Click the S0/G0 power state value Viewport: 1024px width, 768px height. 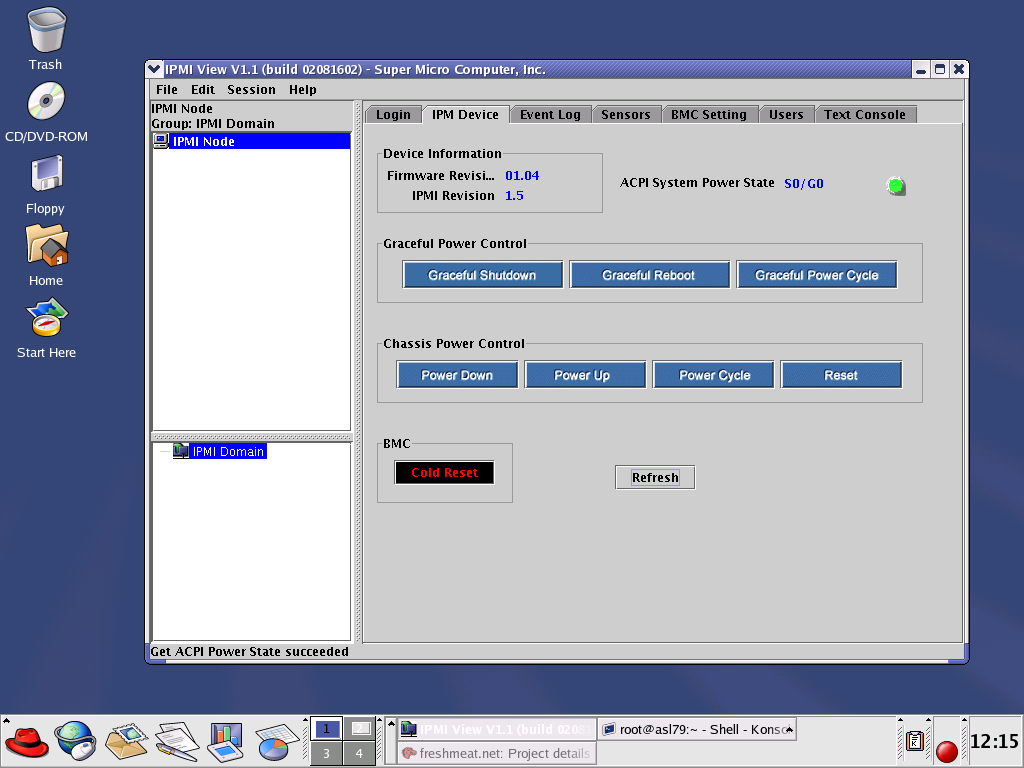click(803, 184)
